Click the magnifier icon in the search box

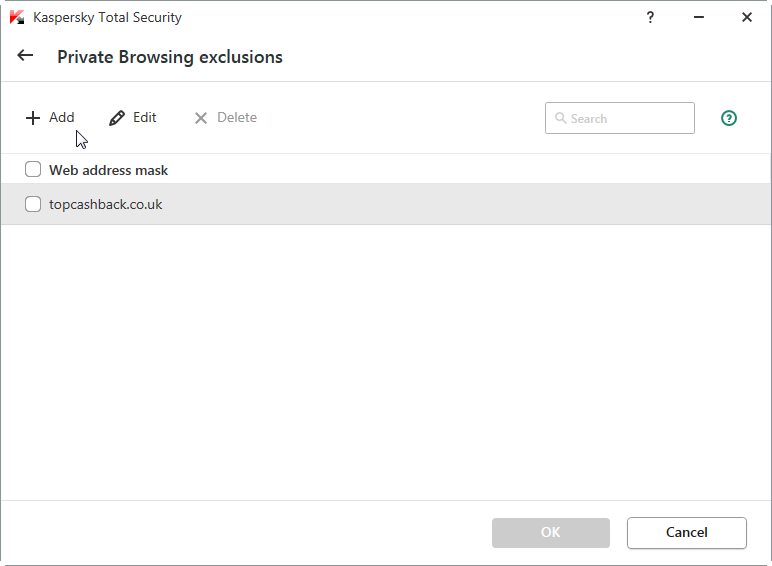[x=560, y=118]
